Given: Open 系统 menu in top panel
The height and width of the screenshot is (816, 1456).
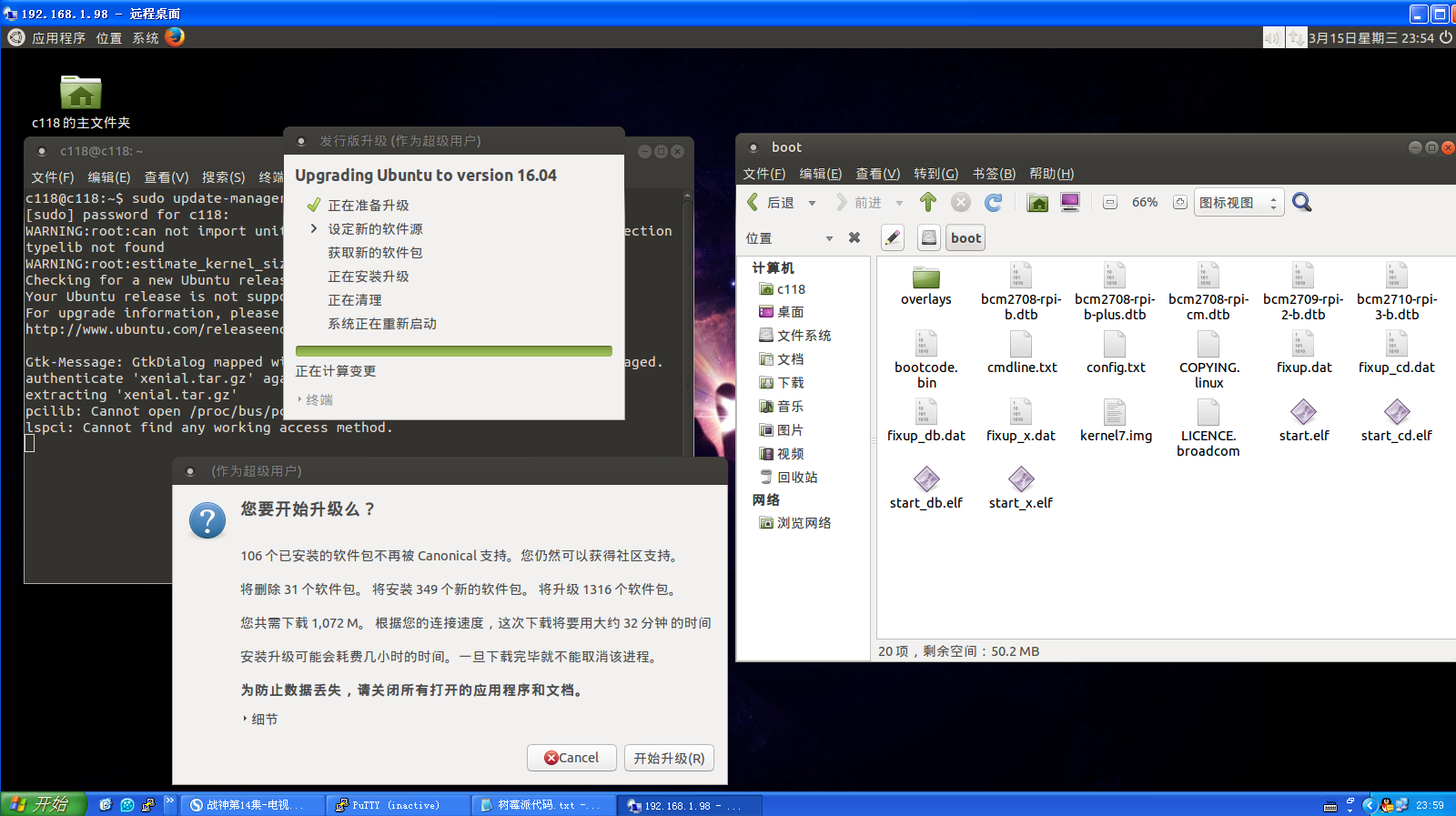Looking at the screenshot, I should (x=146, y=37).
